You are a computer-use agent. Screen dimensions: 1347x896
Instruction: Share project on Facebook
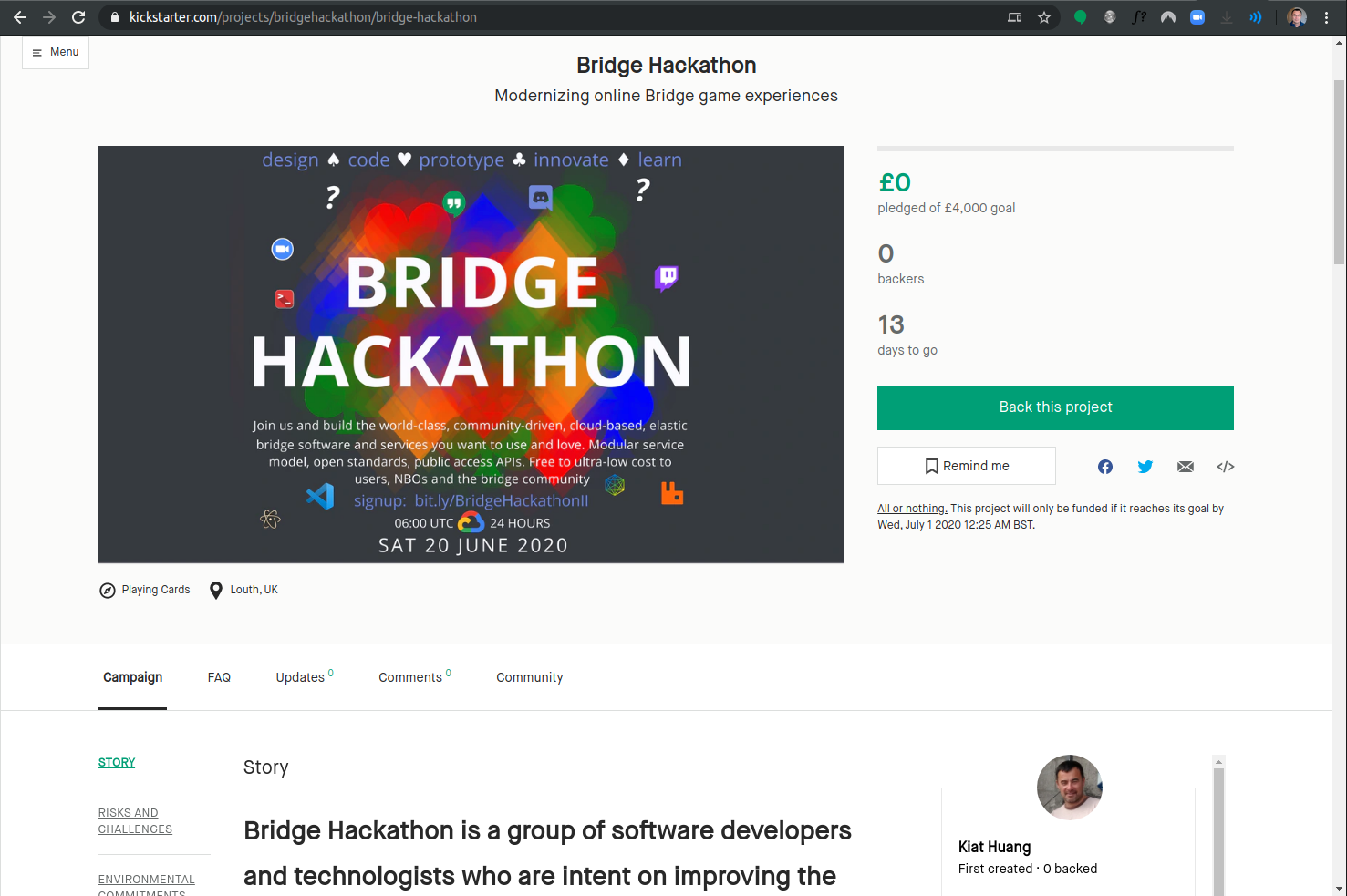1105,467
